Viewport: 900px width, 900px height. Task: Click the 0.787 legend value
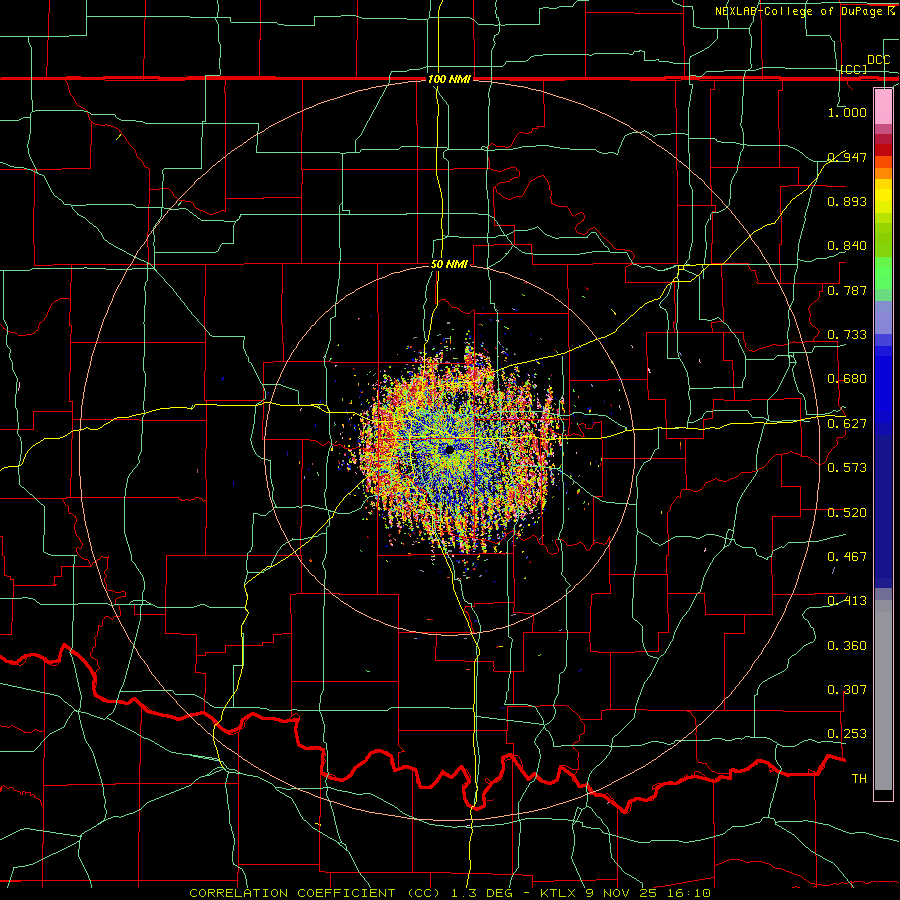[847, 290]
